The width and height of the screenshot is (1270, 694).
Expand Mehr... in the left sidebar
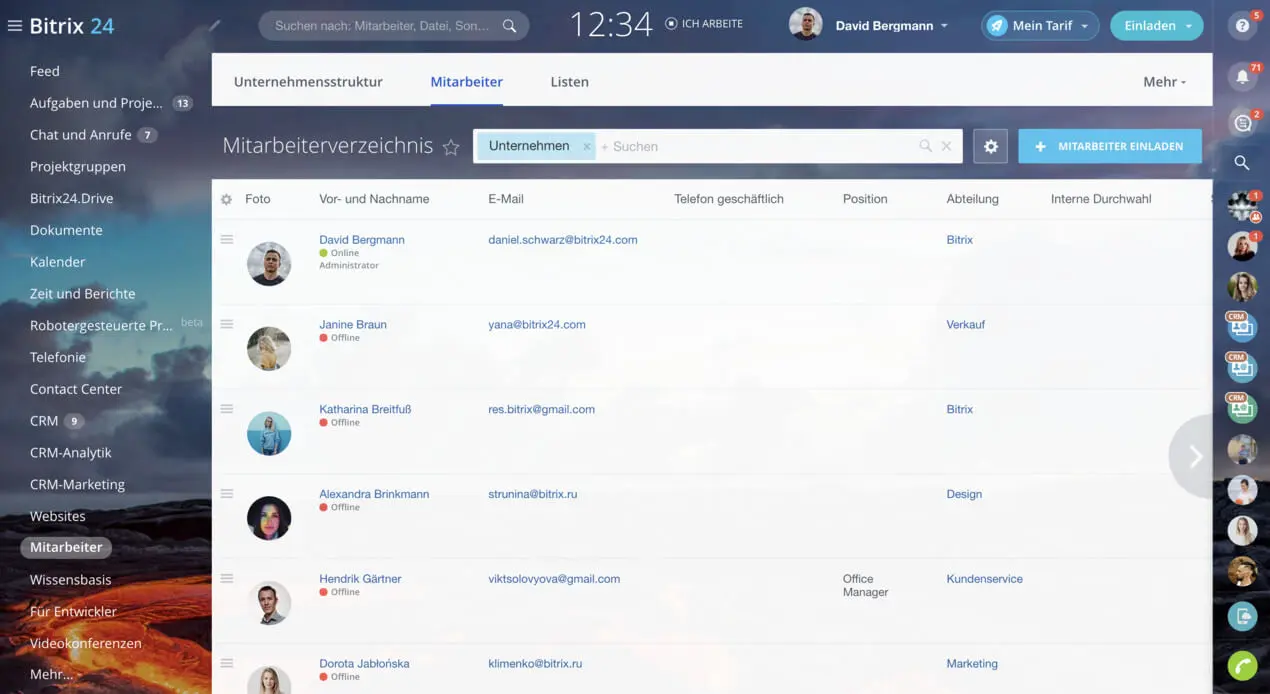tap(51, 675)
